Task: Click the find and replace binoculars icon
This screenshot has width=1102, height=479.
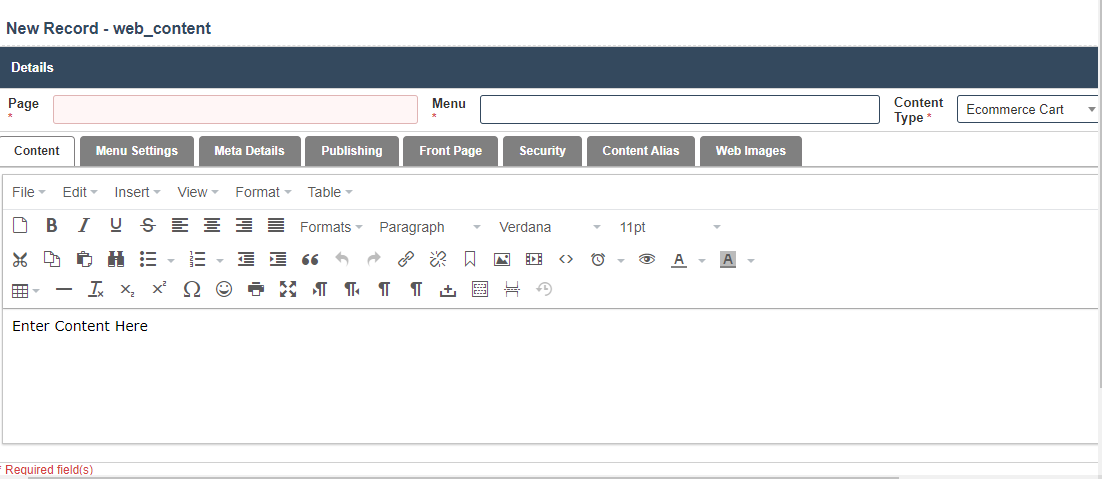Action: (116, 259)
